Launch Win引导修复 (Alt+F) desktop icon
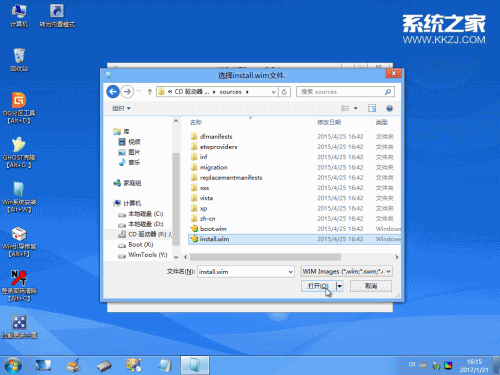The width and height of the screenshot is (500, 375). 19,241
